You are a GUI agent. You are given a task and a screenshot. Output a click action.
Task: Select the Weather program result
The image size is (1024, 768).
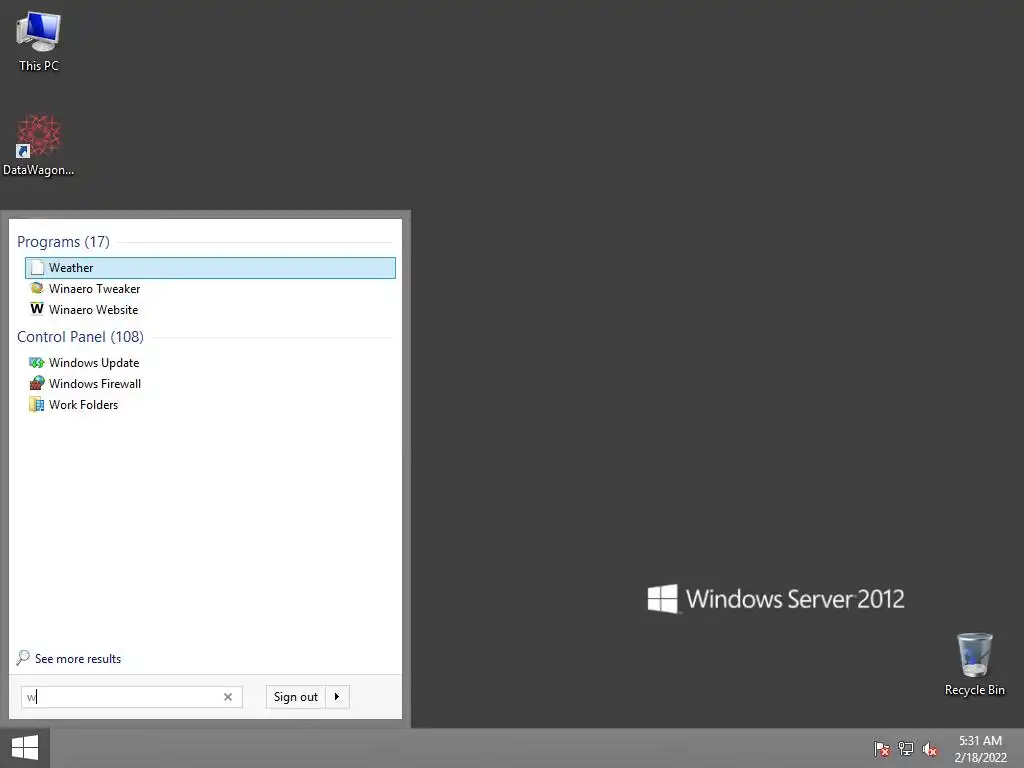[210, 268]
